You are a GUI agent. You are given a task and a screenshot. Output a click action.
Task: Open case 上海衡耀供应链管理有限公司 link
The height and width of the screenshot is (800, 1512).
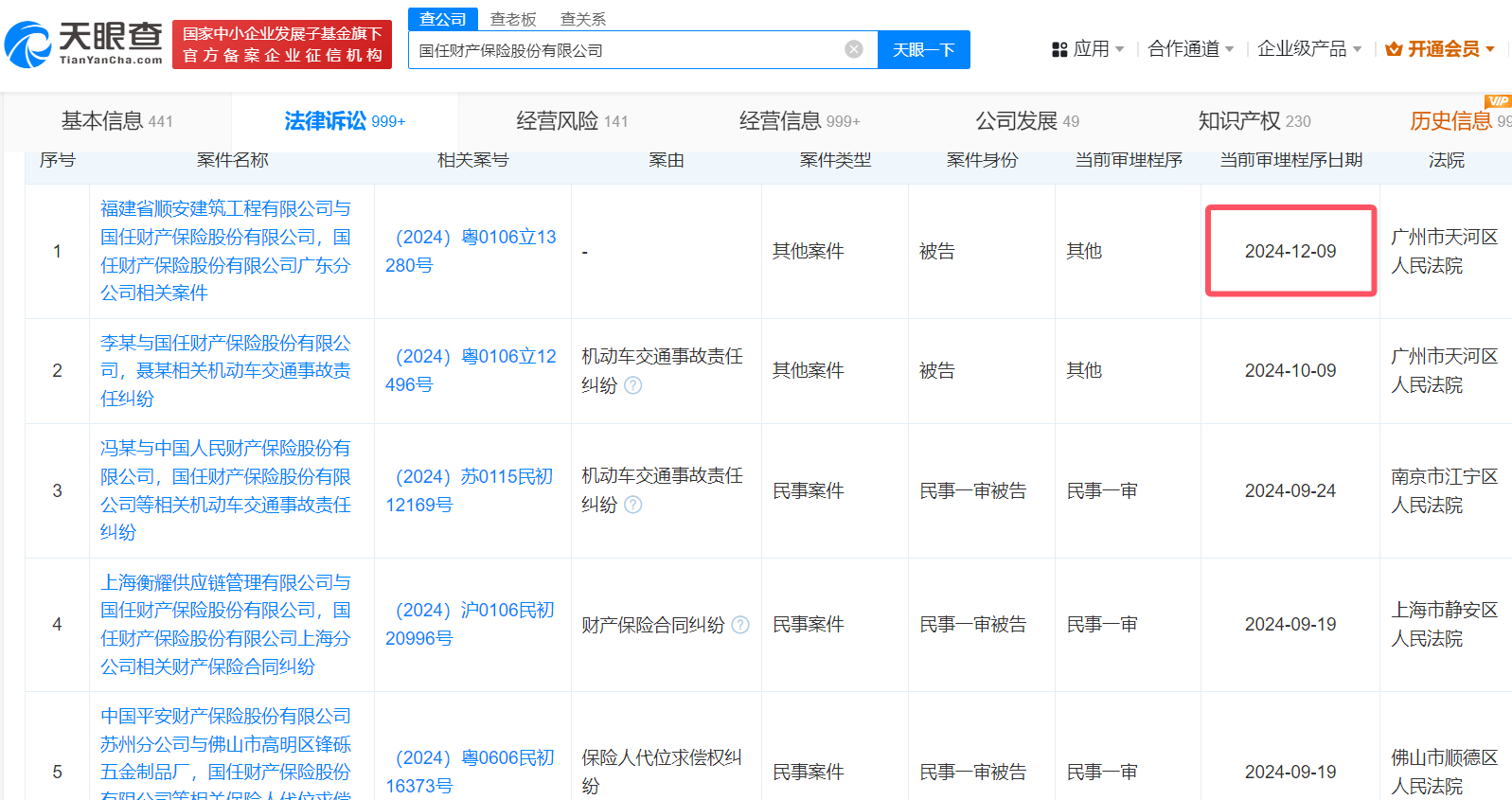(x=225, y=624)
